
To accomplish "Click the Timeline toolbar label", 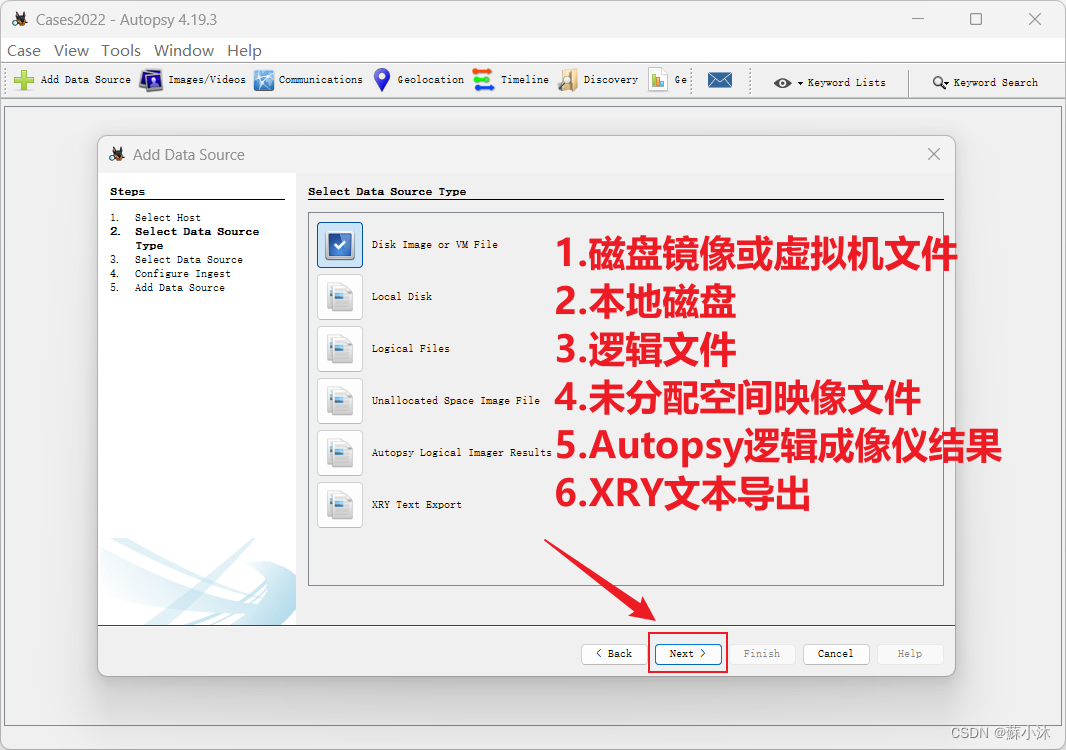I will (x=524, y=80).
